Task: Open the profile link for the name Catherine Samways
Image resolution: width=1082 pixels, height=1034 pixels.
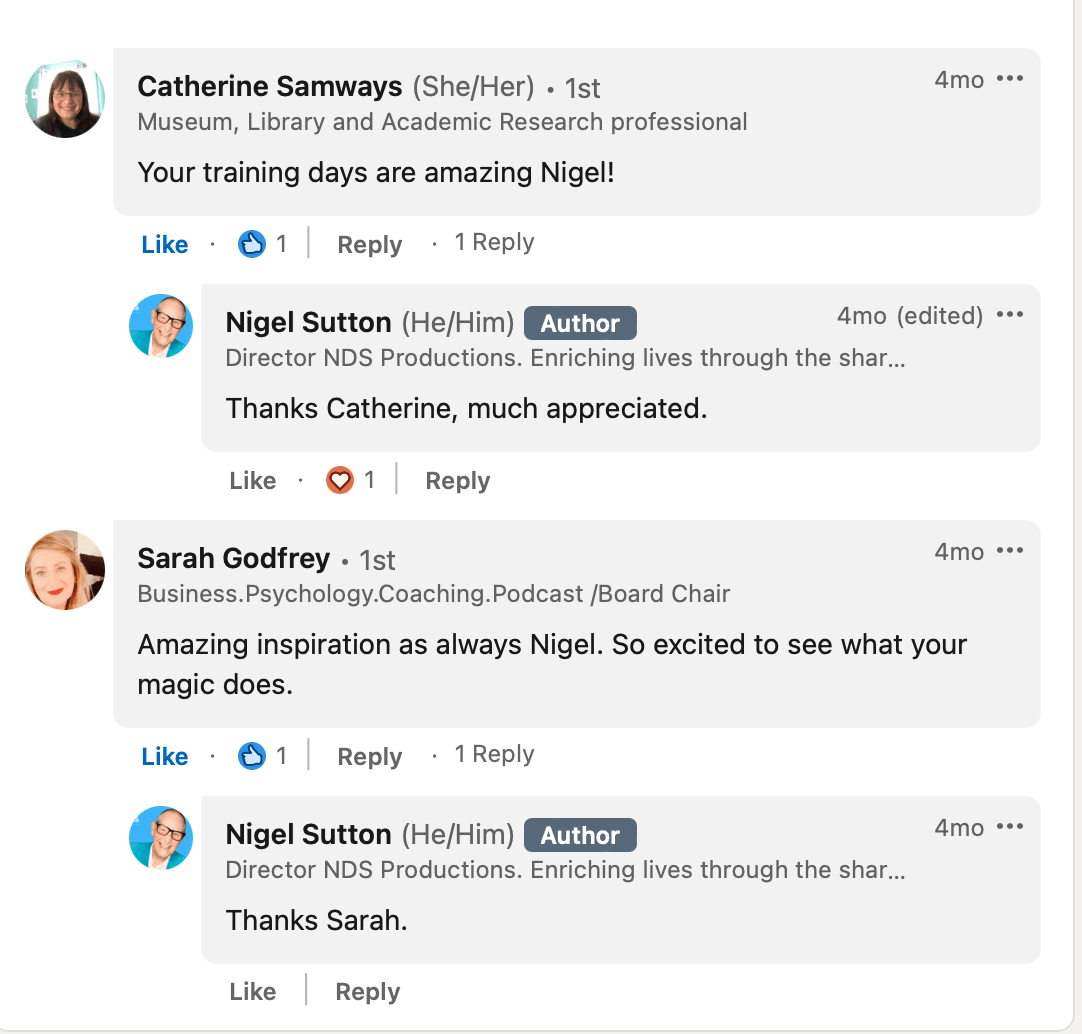Action: coord(270,86)
